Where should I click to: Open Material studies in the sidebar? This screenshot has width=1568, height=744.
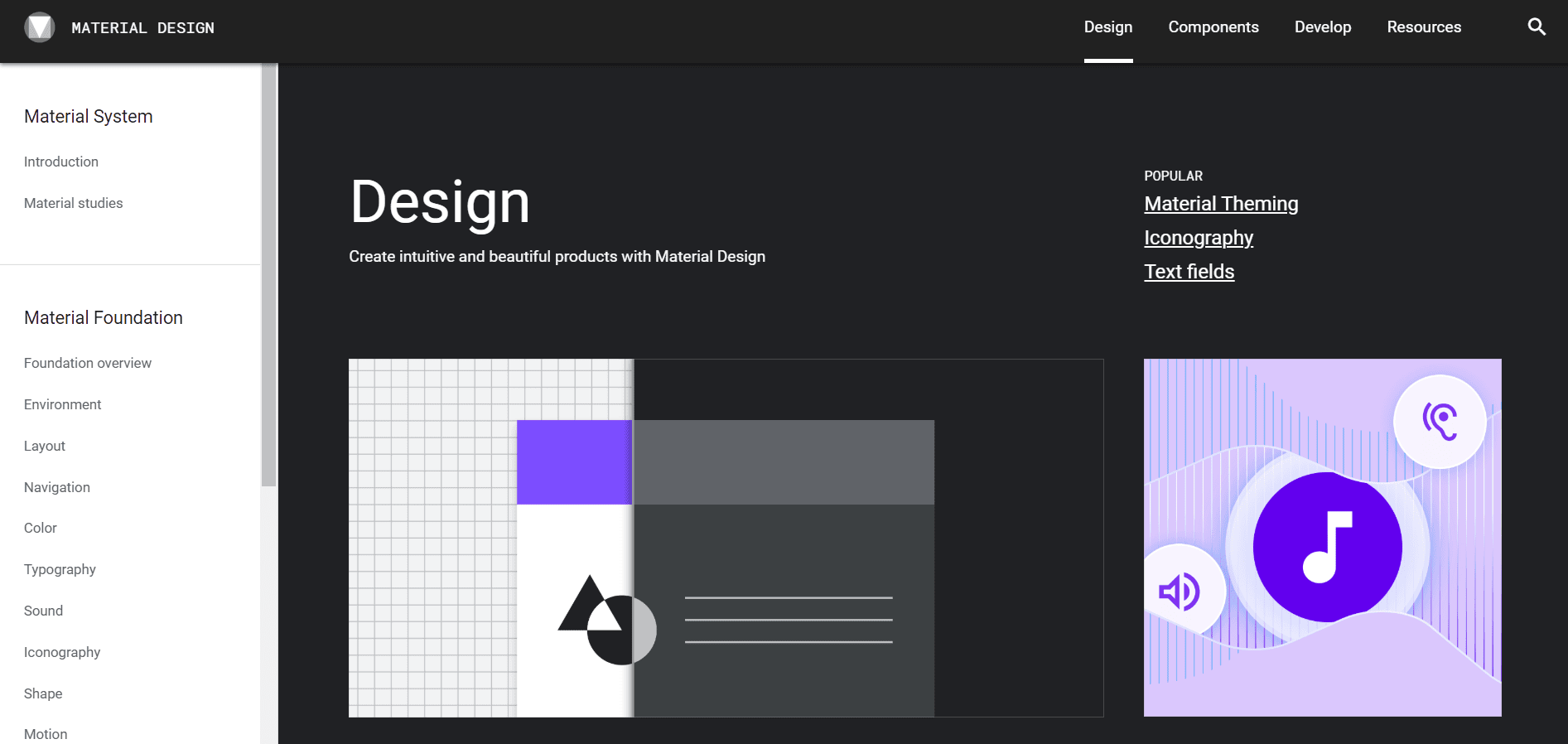point(73,203)
